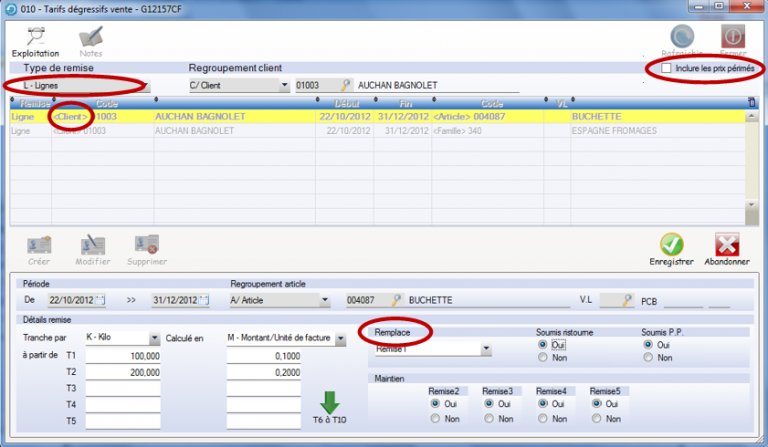Click the Enregistrer green checkmark icon
The image size is (768, 447).
671,247
